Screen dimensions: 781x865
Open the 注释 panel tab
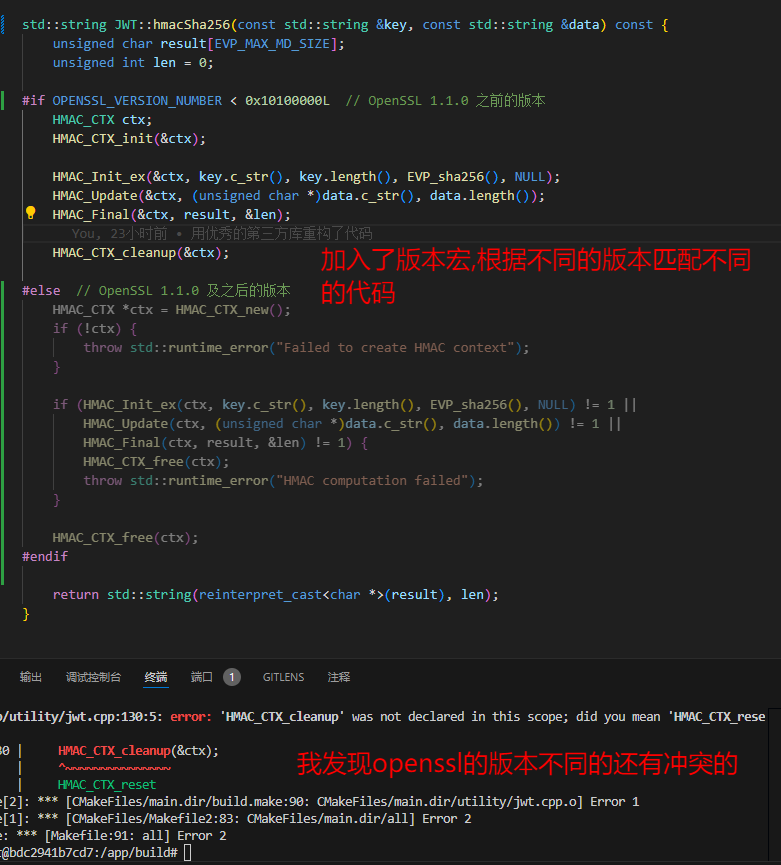339,677
